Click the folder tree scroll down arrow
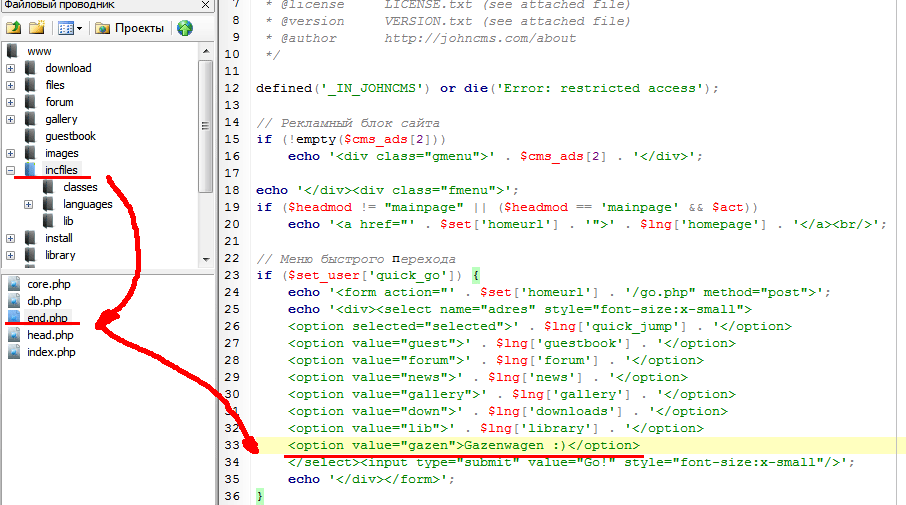906x505 pixels. (206, 260)
